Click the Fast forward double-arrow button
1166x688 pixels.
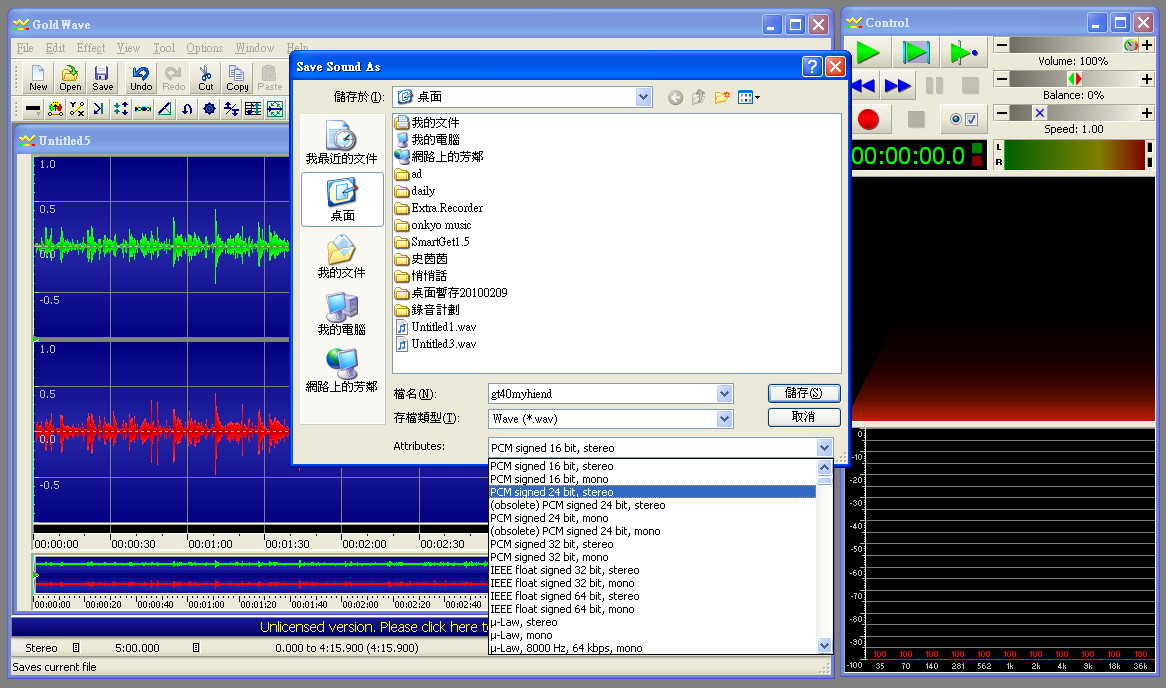(898, 86)
